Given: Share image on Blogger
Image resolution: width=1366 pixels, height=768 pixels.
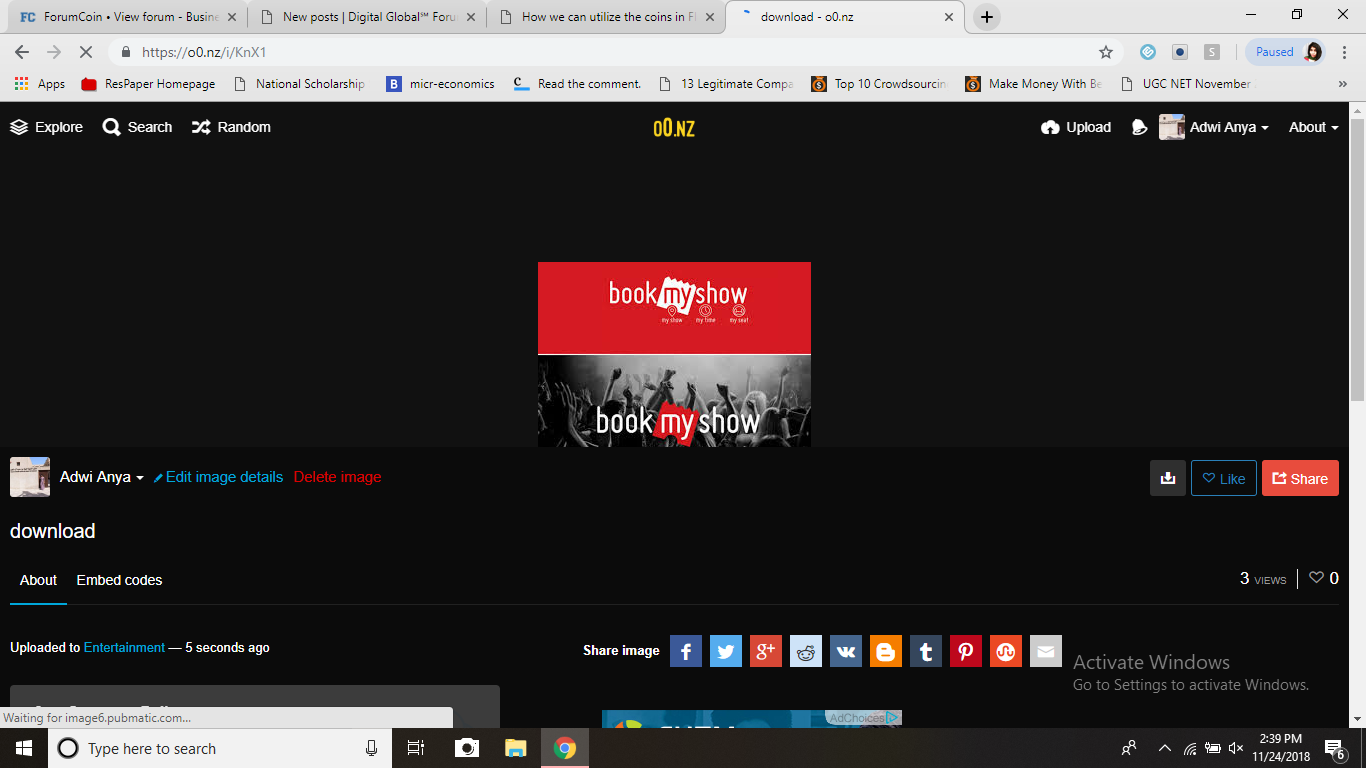Looking at the screenshot, I should (886, 651).
